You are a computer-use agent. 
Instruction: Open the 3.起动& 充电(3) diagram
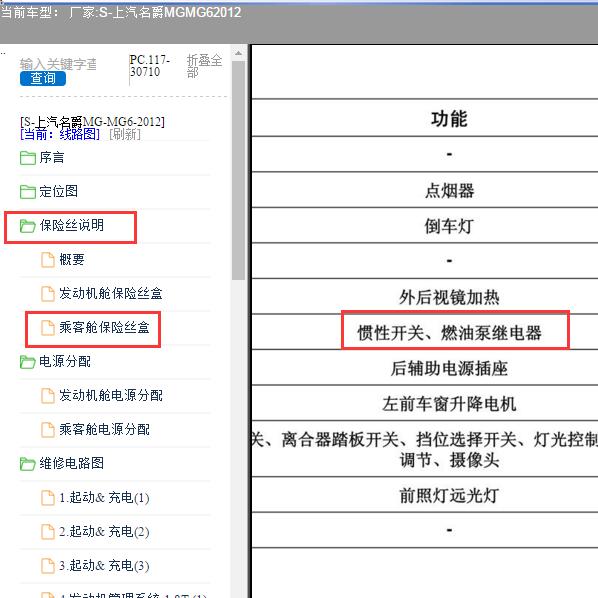point(104,565)
